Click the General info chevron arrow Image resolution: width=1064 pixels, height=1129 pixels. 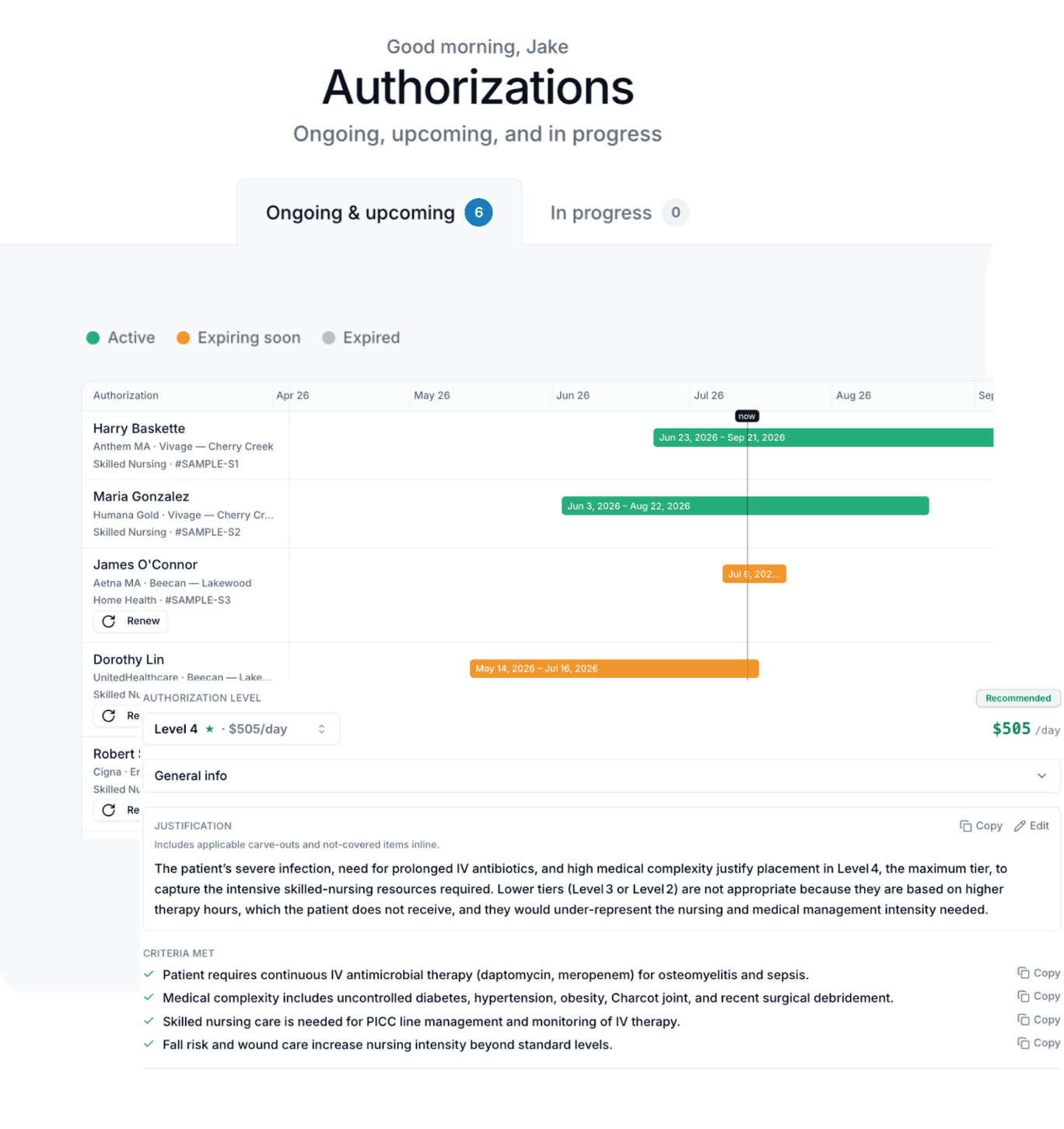point(1041,776)
